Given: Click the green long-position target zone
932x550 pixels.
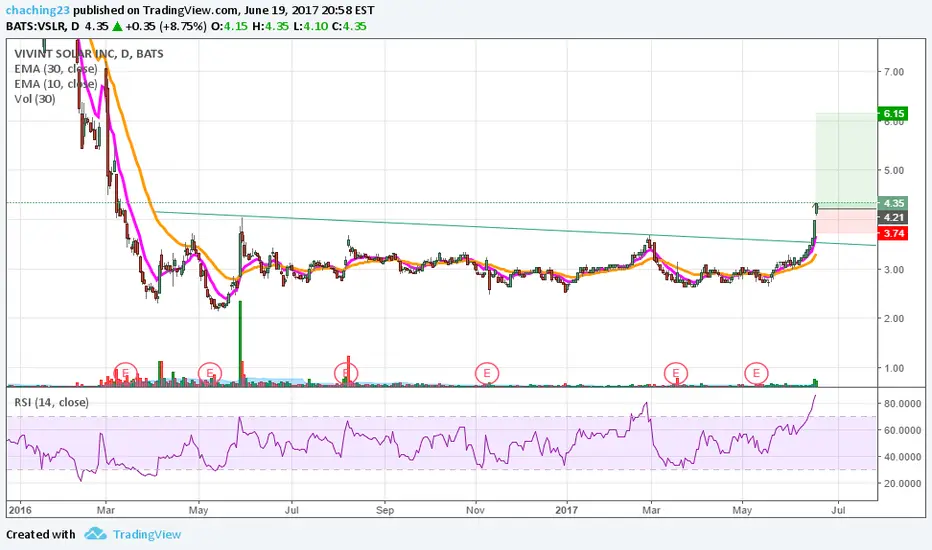Looking at the screenshot, I should click(846, 160).
